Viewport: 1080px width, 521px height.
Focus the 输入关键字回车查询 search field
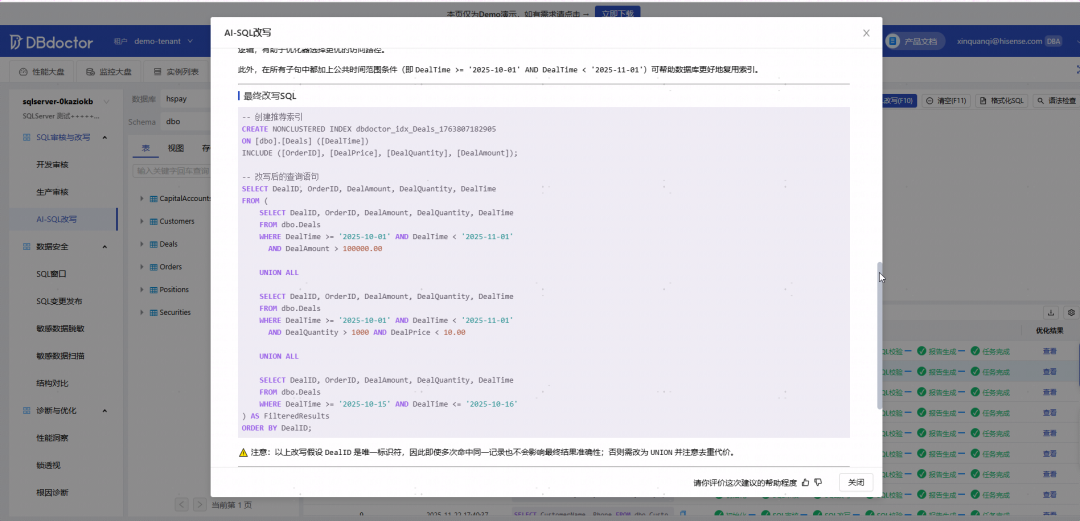coord(172,170)
